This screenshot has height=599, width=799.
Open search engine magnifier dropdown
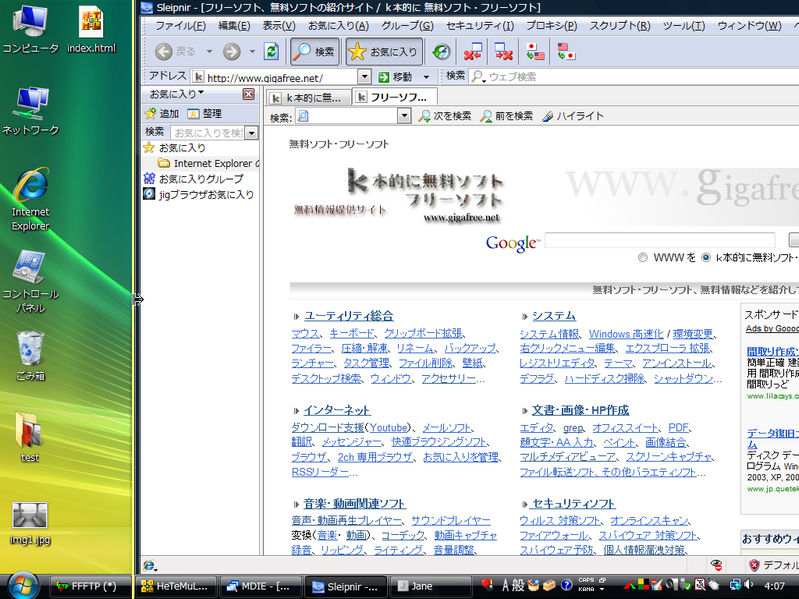[x=477, y=77]
